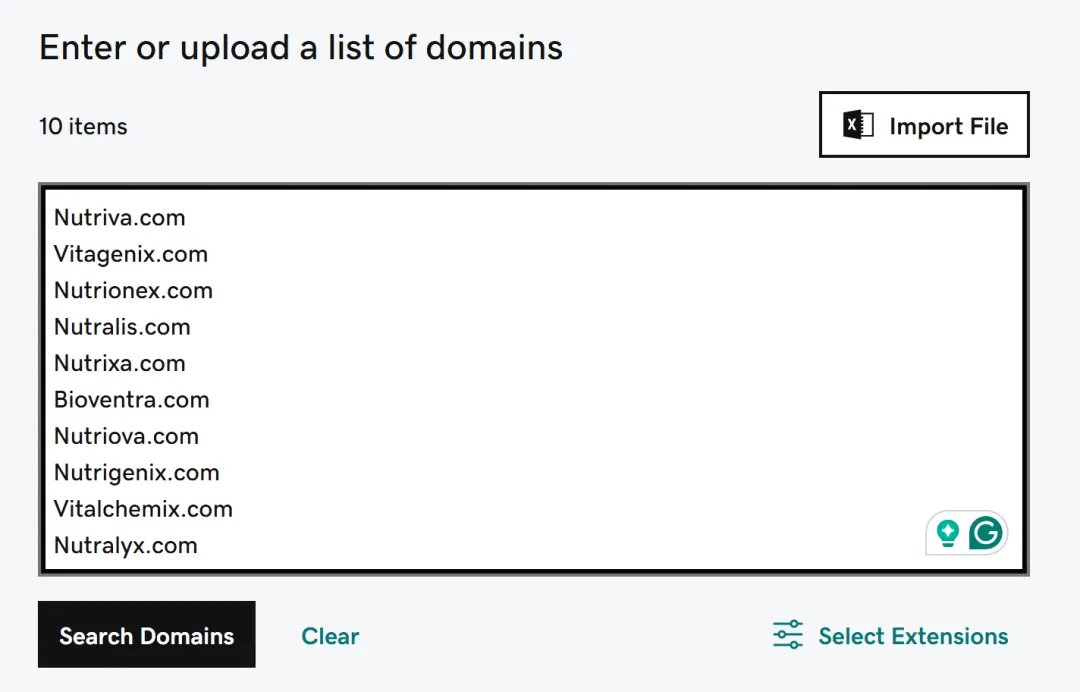Click the "Enter or upload a list" heading
1080x692 pixels.
[x=301, y=47]
